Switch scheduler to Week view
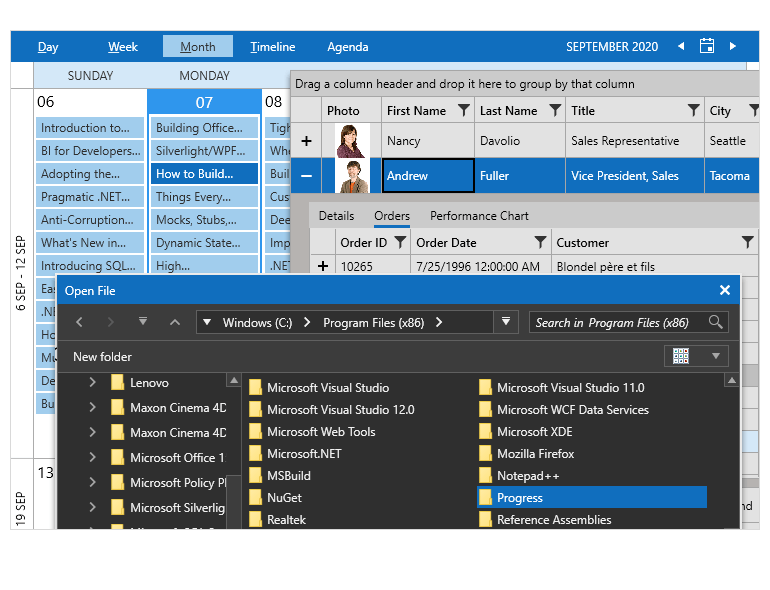Screen dimensions: 770x590 pyautogui.click(x=123, y=47)
